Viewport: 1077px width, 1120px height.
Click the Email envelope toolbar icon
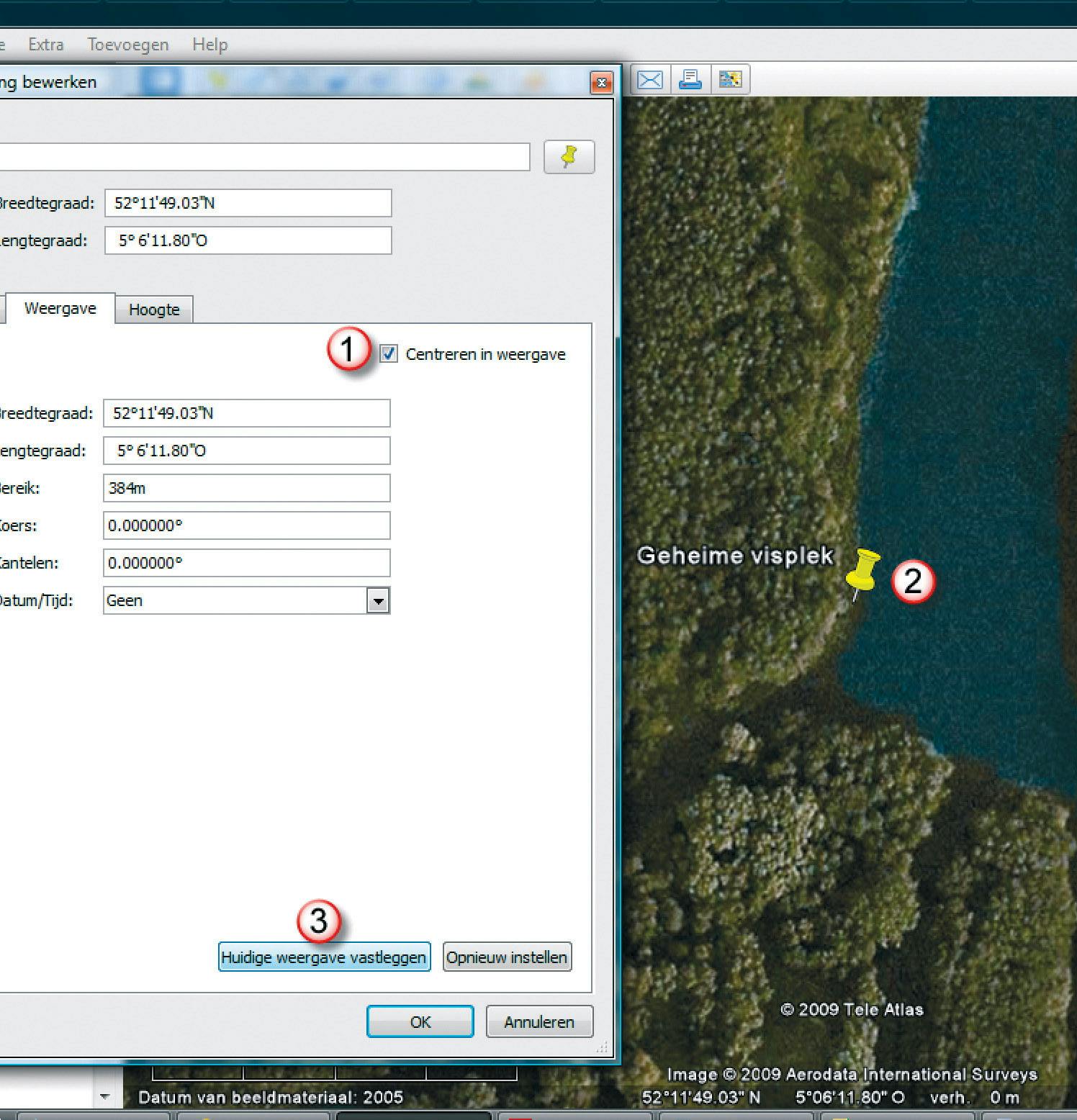650,79
